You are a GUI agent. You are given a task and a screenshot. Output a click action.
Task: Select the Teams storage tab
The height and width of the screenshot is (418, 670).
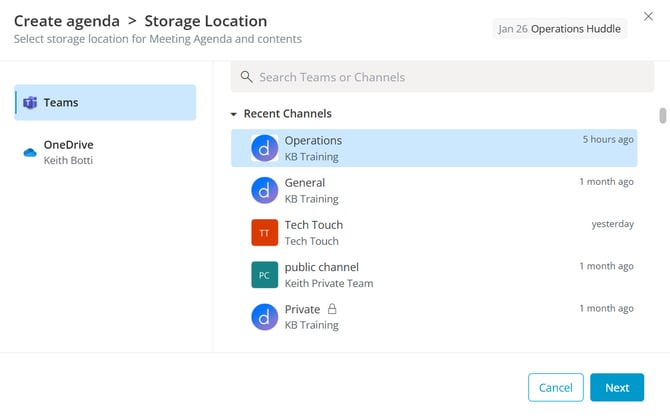pyautogui.click(x=105, y=103)
